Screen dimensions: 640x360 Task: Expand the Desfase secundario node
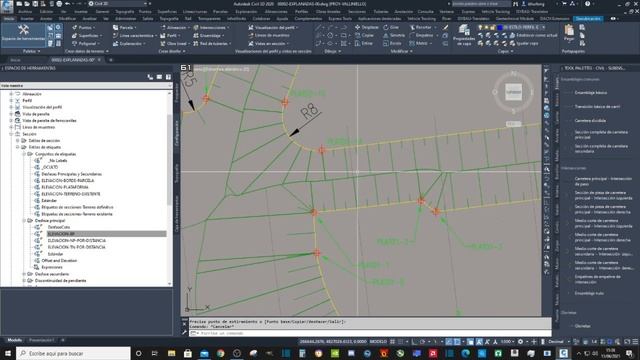[x=24, y=274]
